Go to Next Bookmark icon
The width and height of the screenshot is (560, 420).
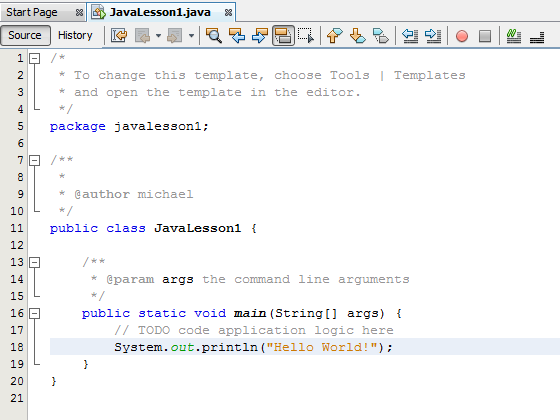click(357, 36)
